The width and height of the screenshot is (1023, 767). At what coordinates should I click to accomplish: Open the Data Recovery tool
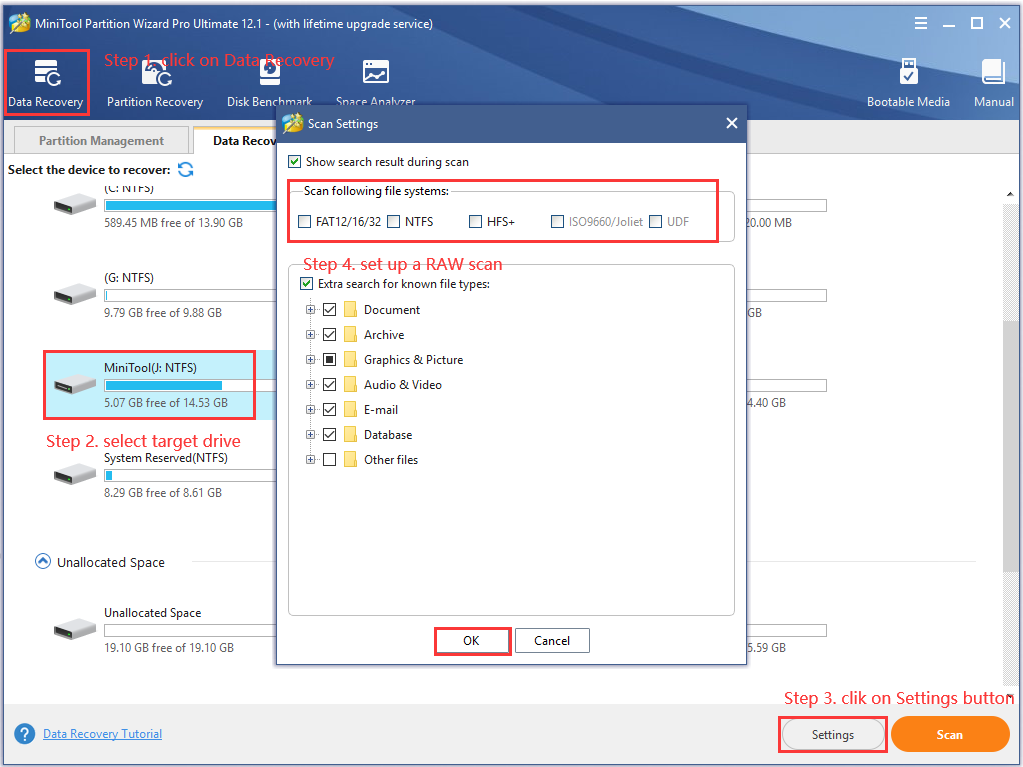click(x=46, y=83)
